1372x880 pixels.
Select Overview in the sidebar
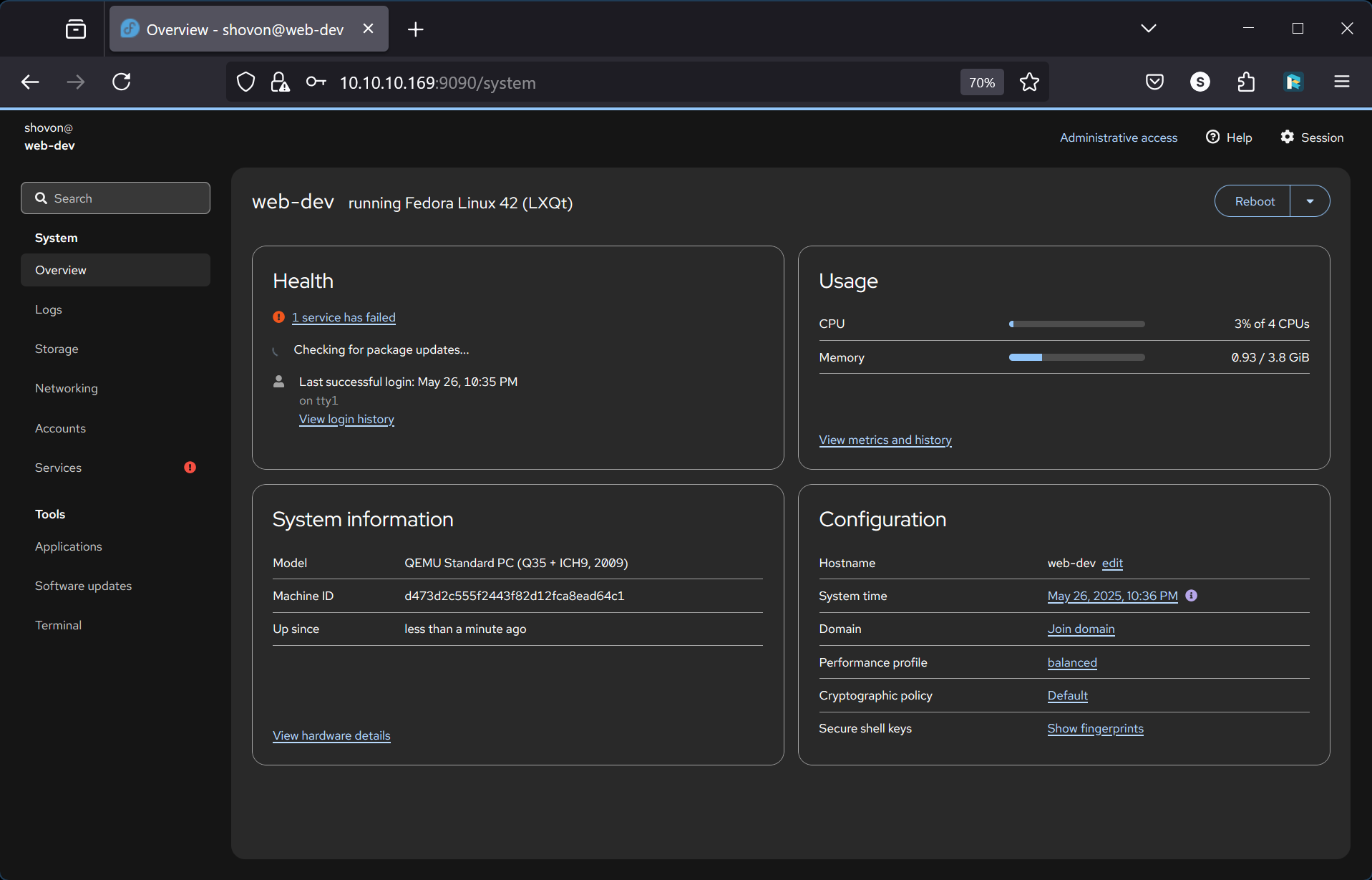point(115,270)
